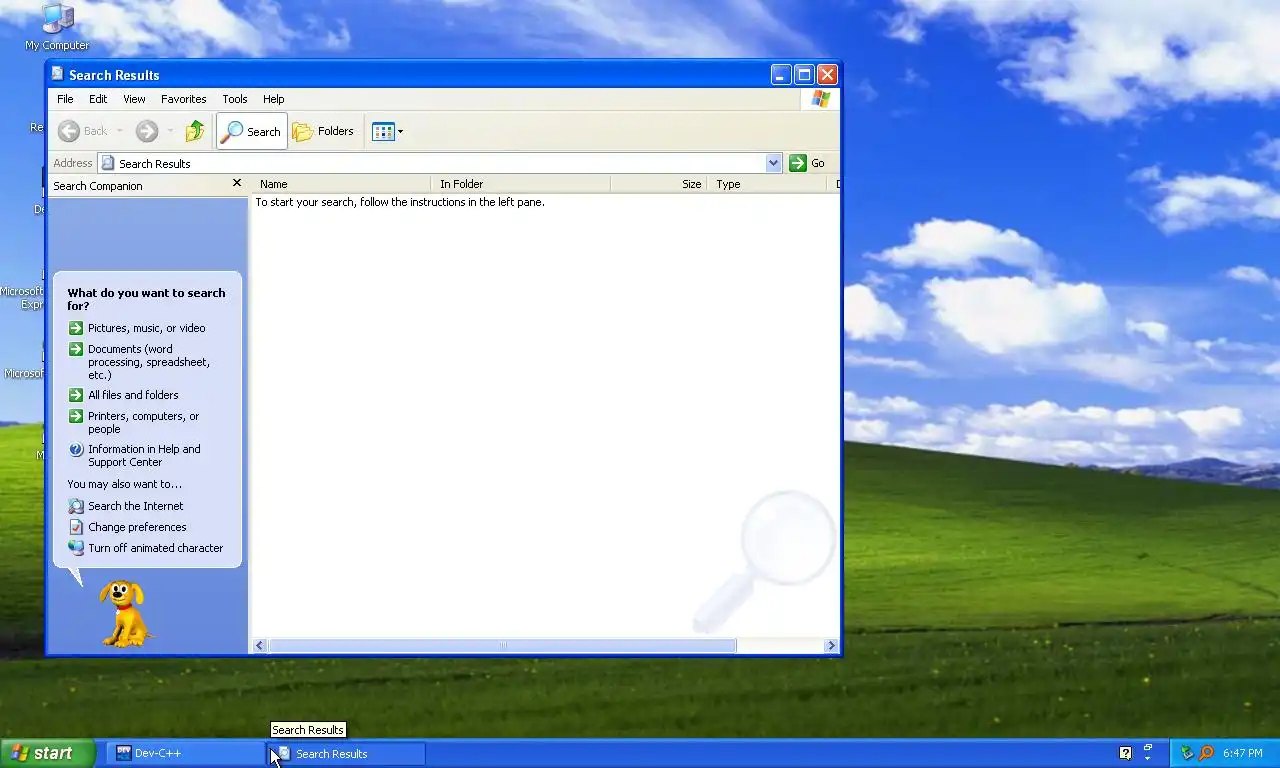Choose Printers, computers, or people
This screenshot has height=768, width=1280.
click(x=143, y=422)
